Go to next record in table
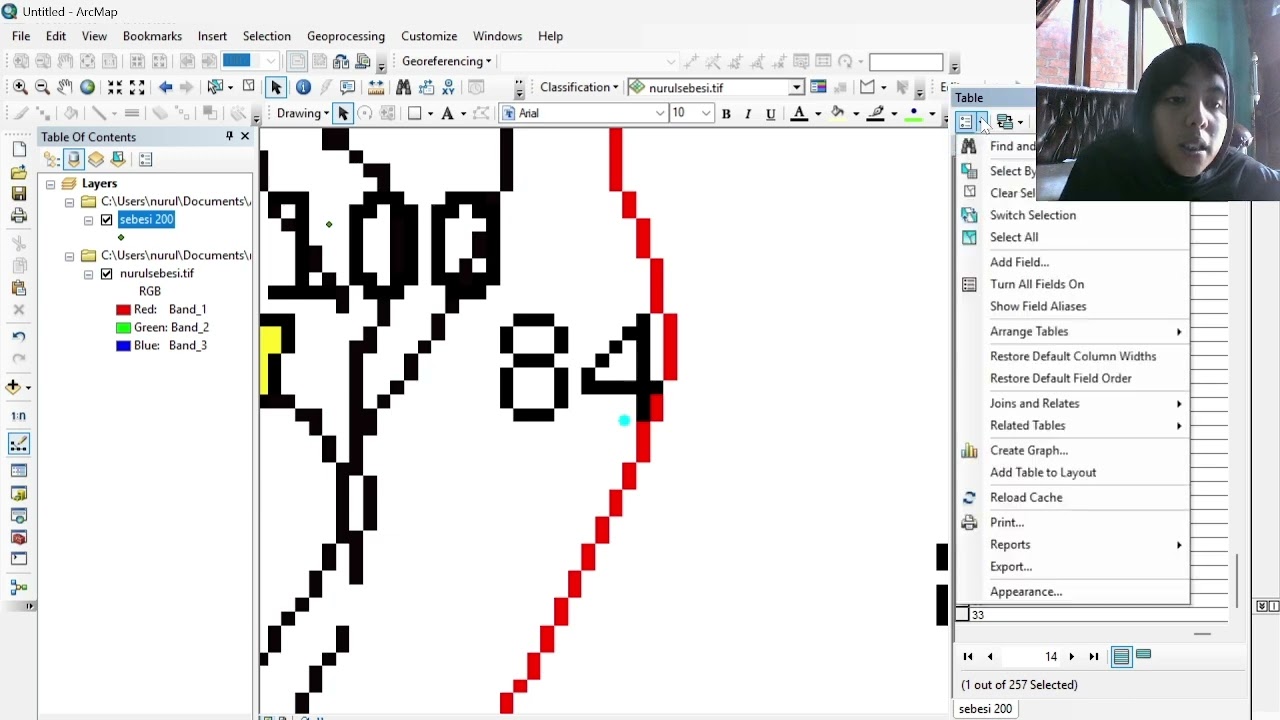 pos(1071,656)
